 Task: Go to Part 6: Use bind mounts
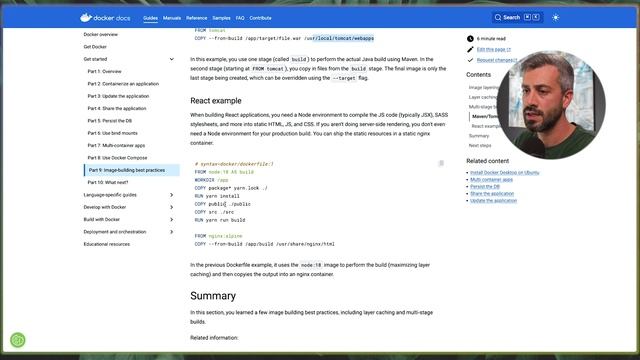pos(113,133)
